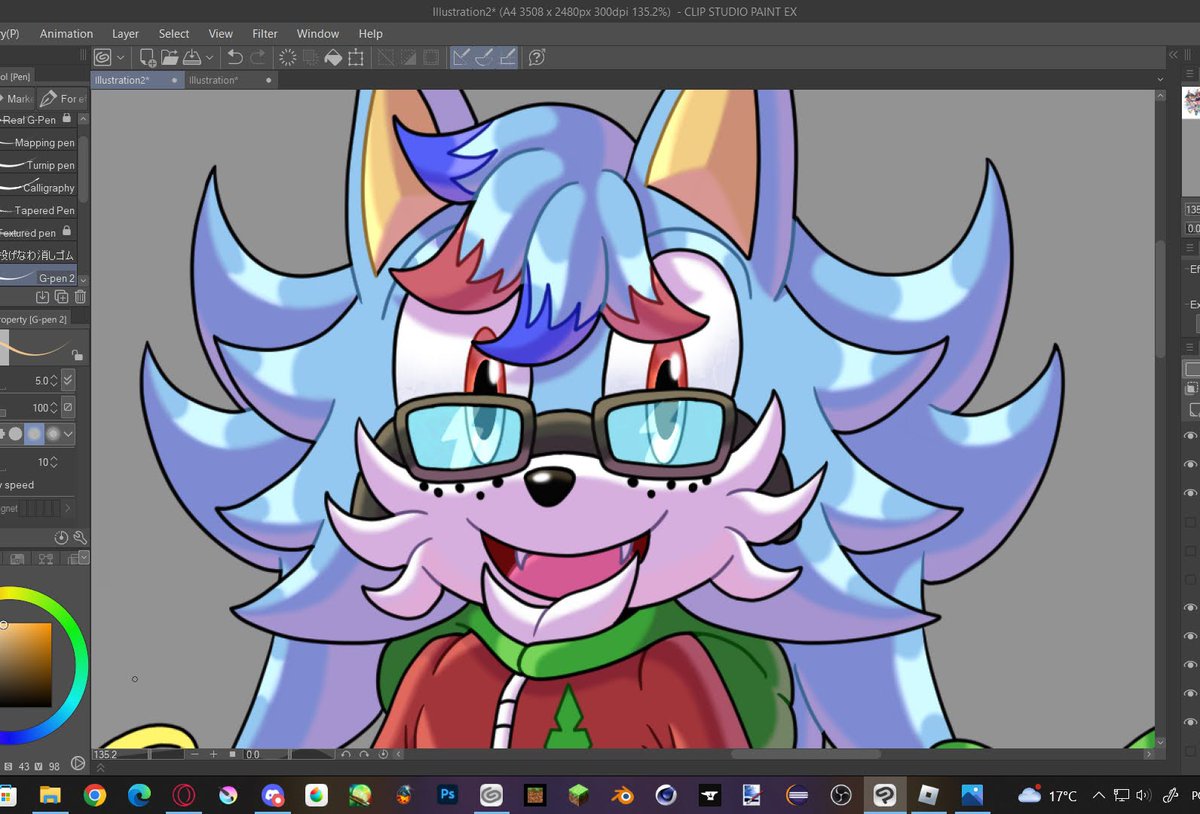Open Blender from the taskbar

621,796
